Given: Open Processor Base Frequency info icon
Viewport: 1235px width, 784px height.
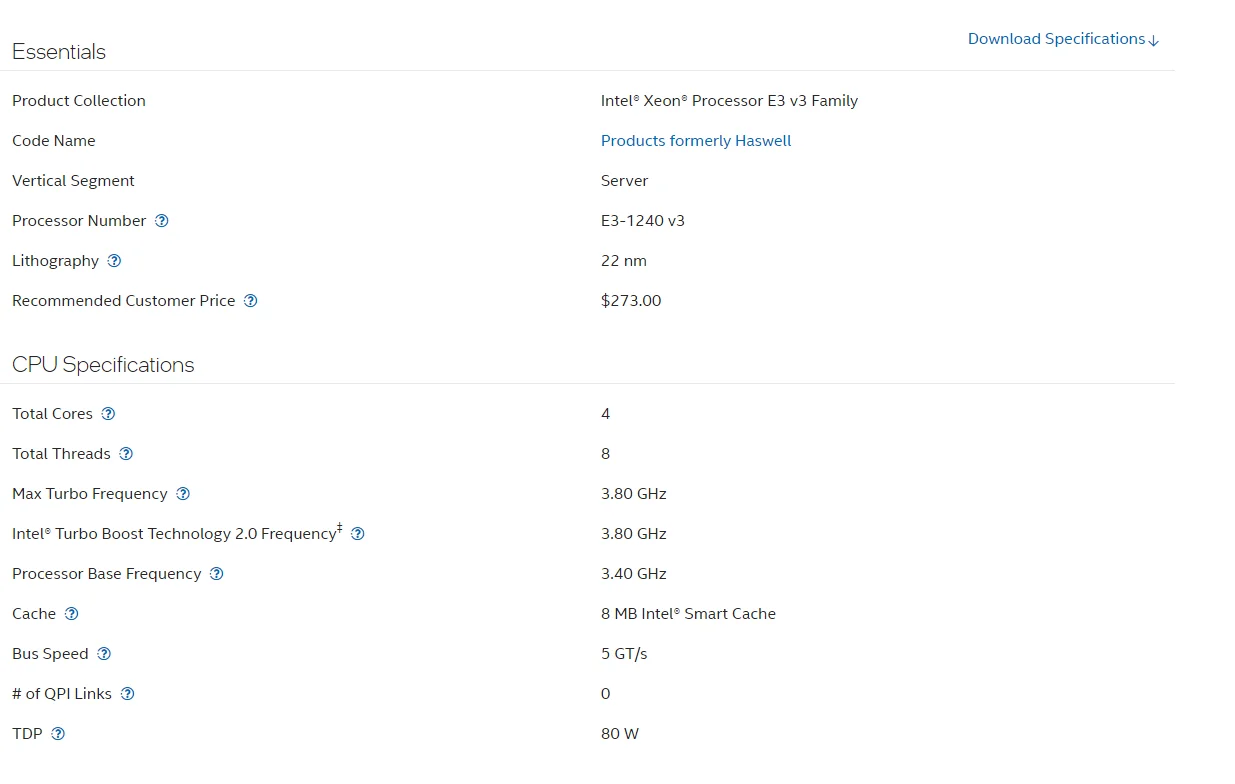Looking at the screenshot, I should tap(217, 574).
